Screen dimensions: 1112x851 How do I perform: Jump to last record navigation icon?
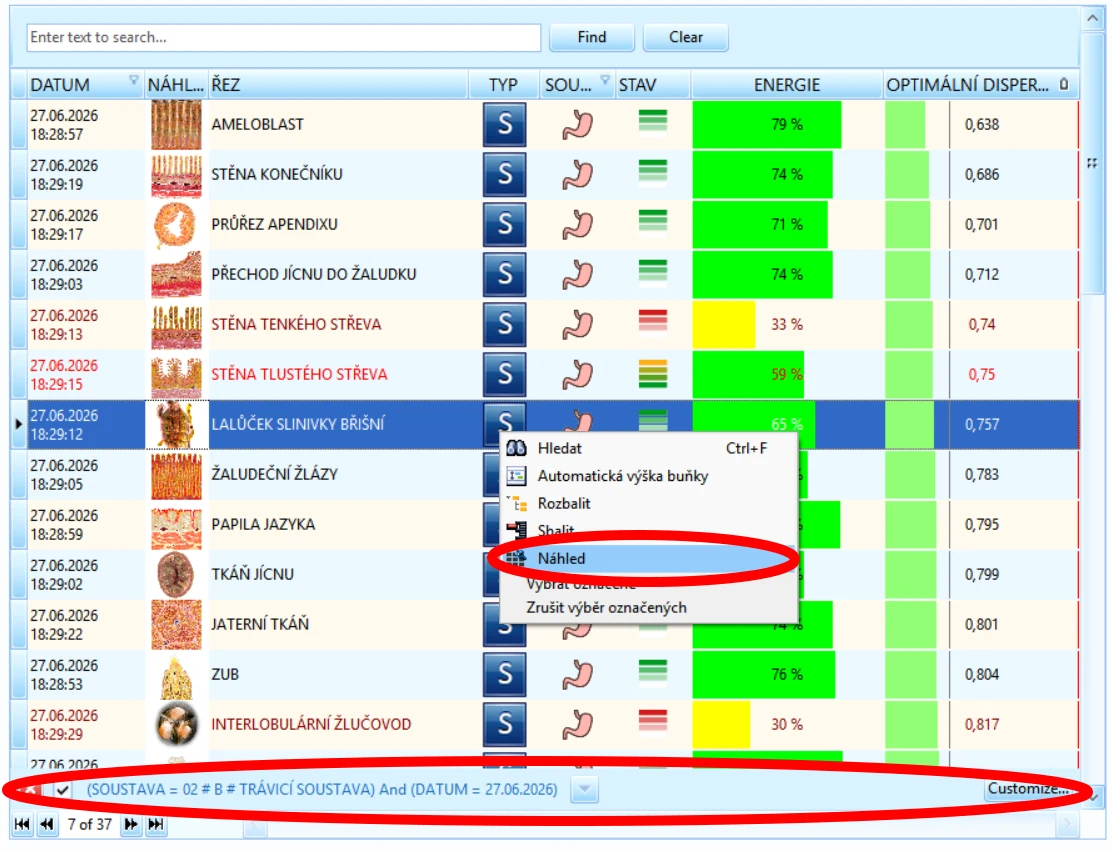coord(156,824)
